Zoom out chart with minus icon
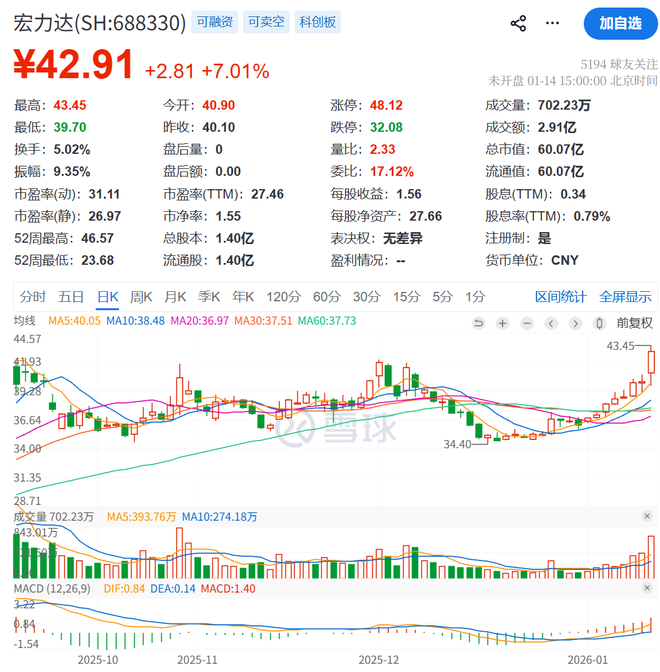Viewport: 660px width, 672px height. 526,323
